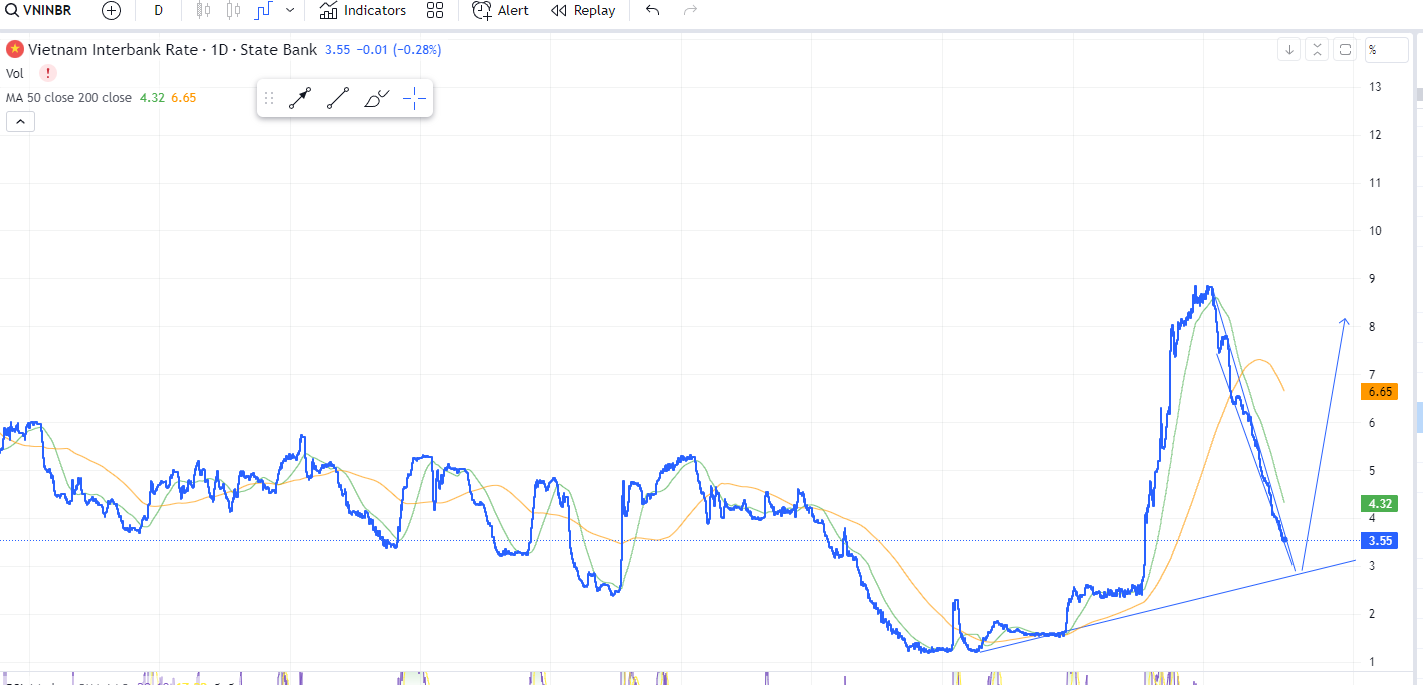The image size is (1423, 685).
Task: Click the compare or add symbol plus icon
Action: (x=111, y=11)
